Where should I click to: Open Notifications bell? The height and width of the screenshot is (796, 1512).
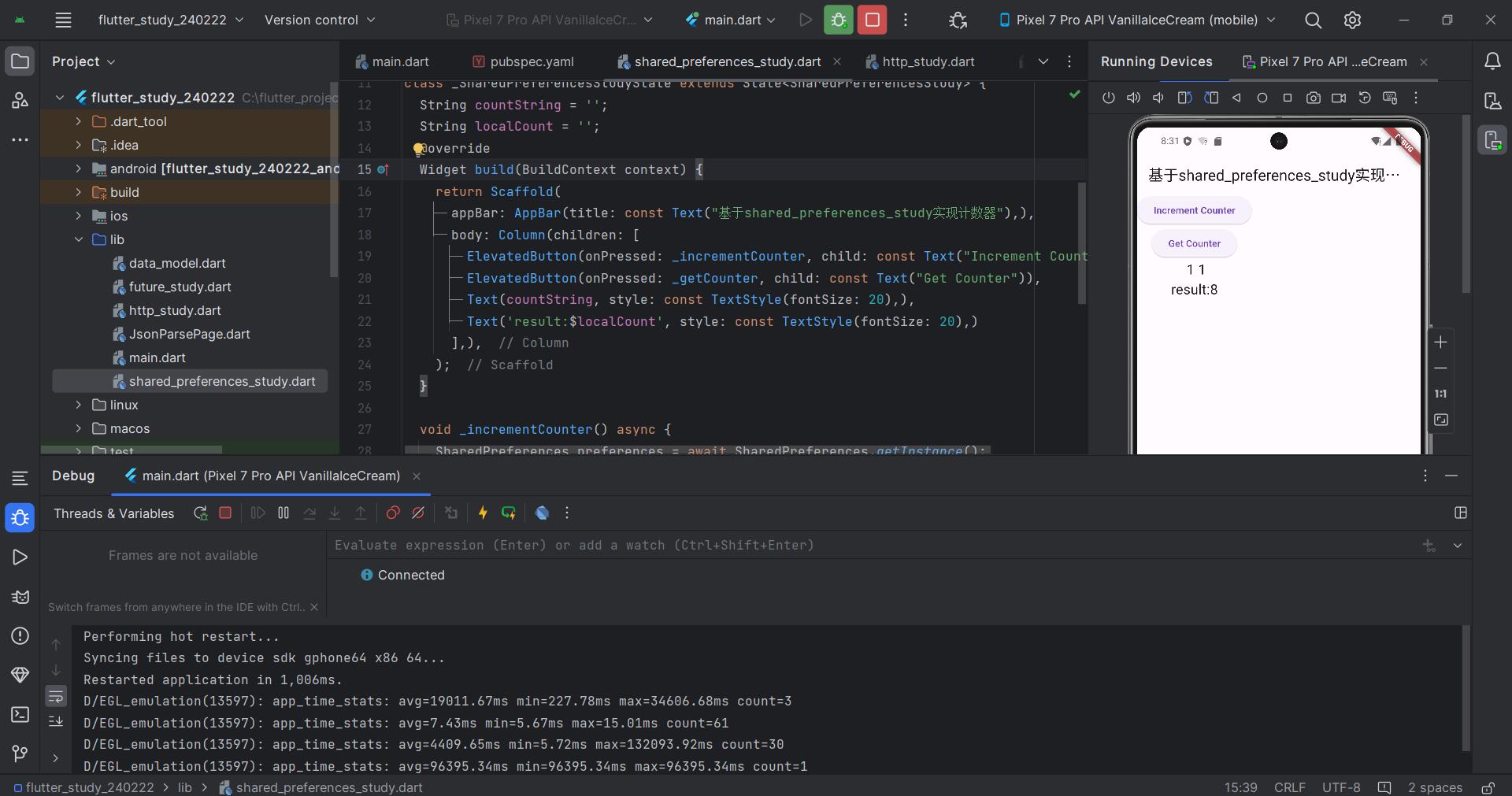(1492, 61)
